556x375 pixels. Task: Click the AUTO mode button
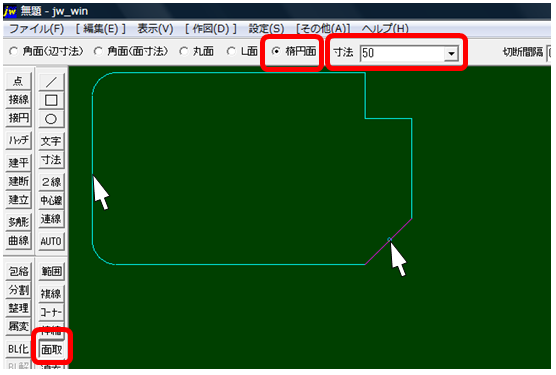pos(51,241)
